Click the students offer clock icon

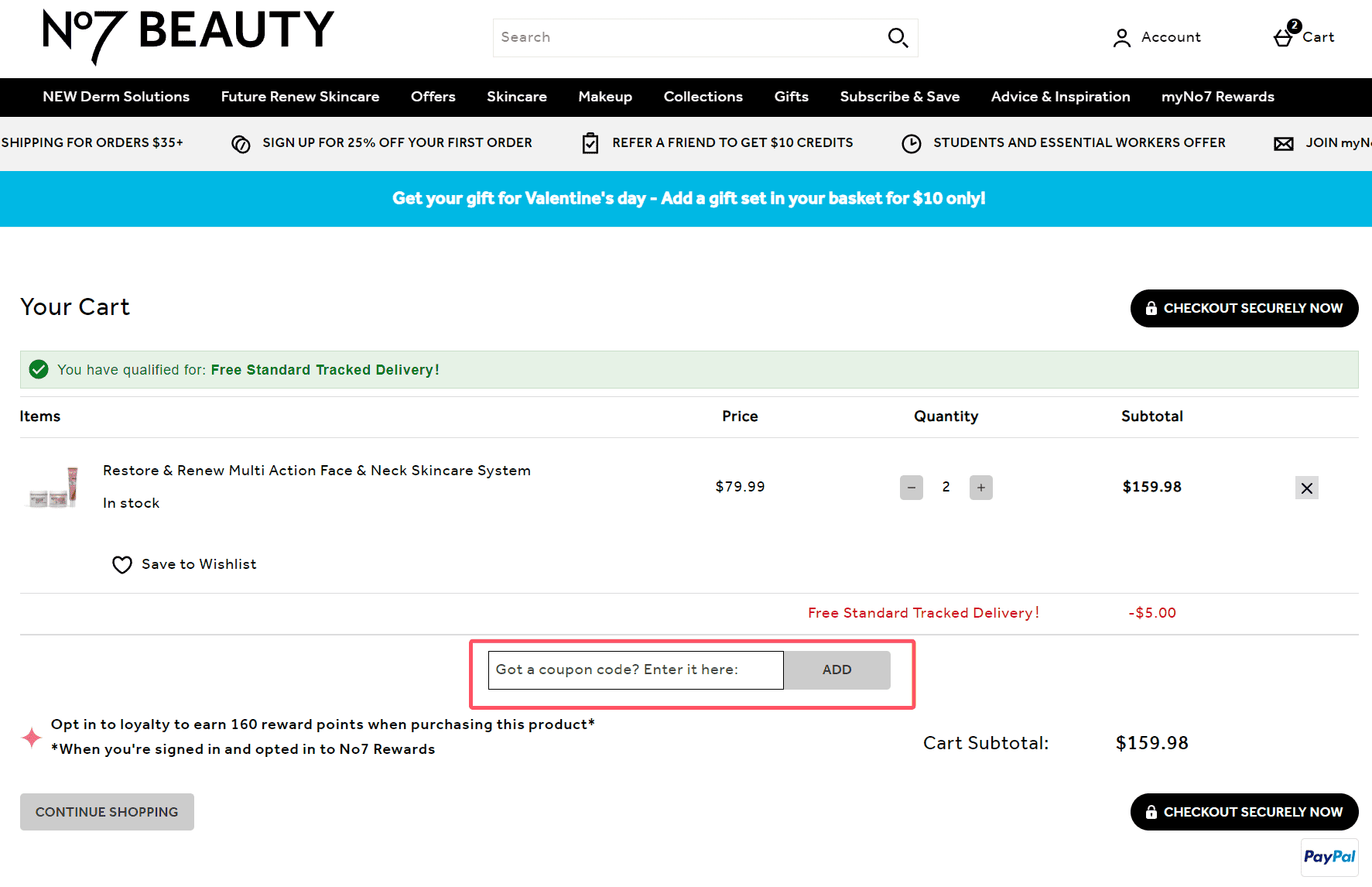click(912, 144)
